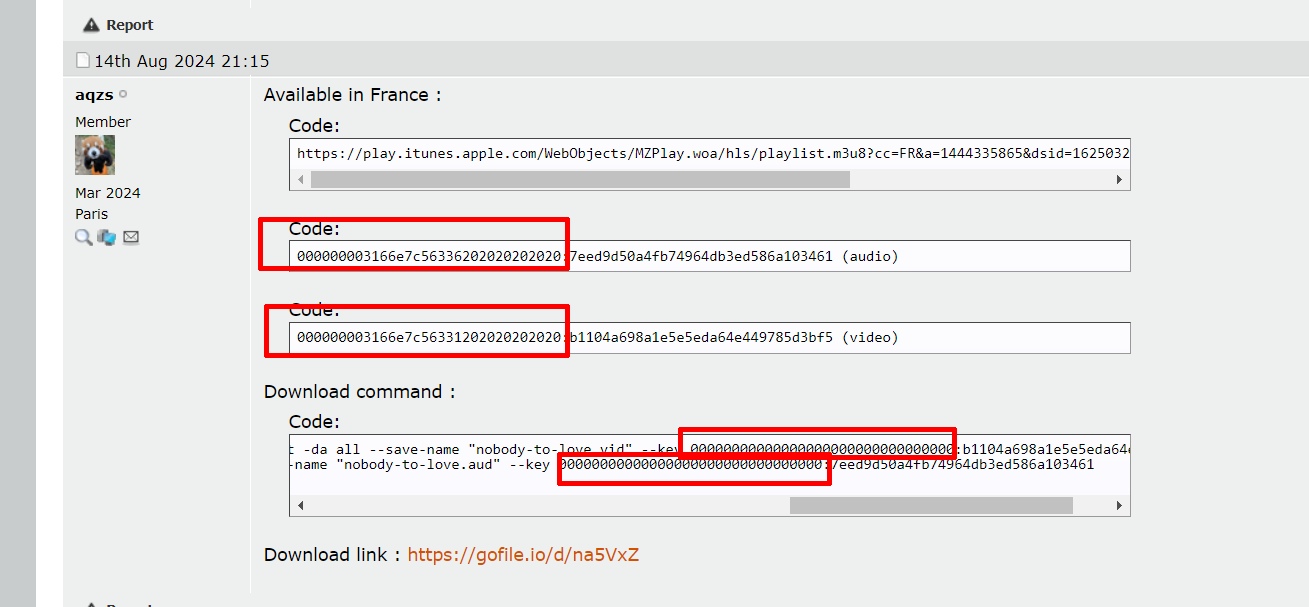Image resolution: width=1309 pixels, height=607 pixels.
Task: Open the aqzs username profile link
Action: point(94,95)
